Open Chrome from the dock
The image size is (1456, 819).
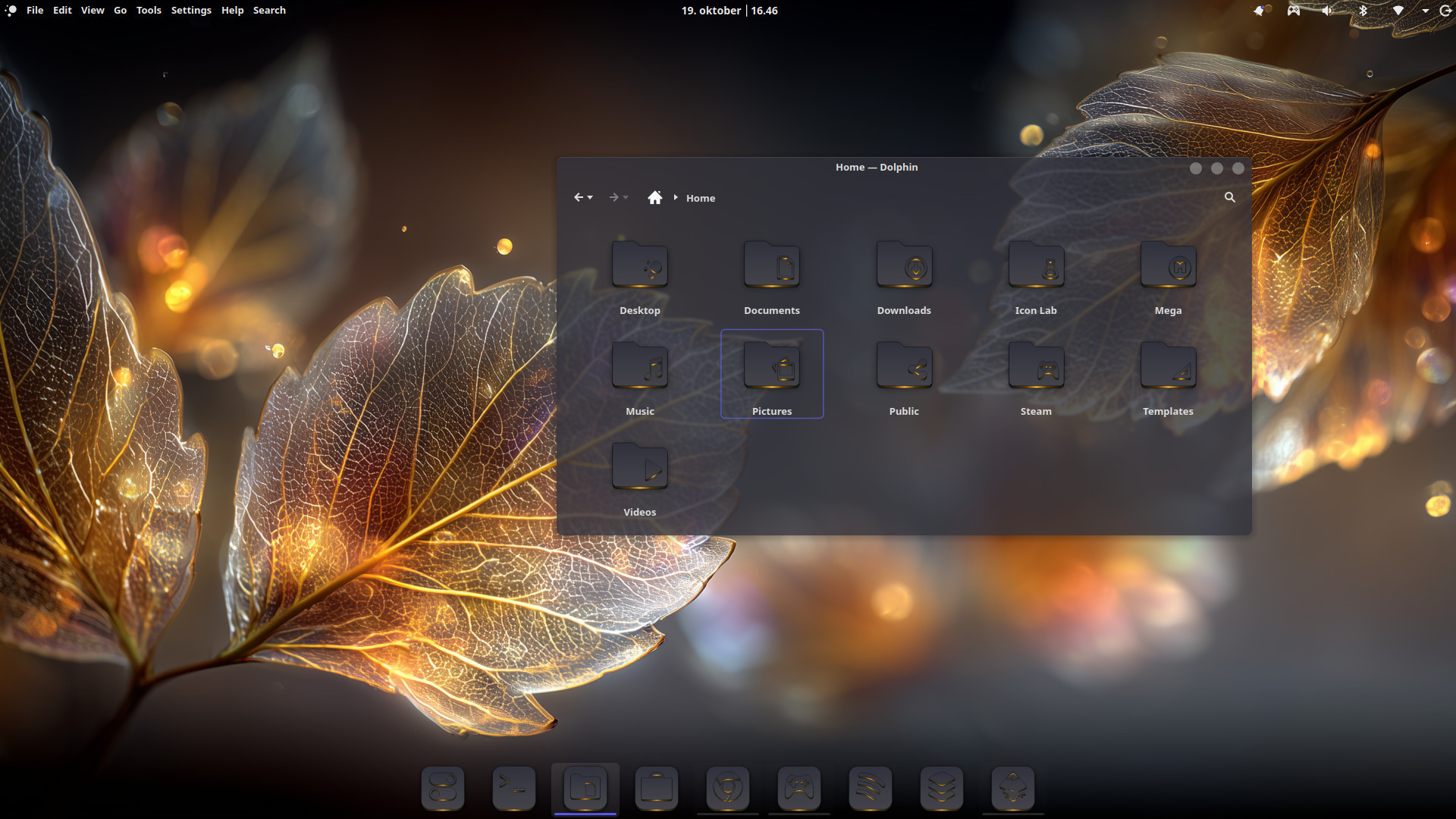(727, 788)
